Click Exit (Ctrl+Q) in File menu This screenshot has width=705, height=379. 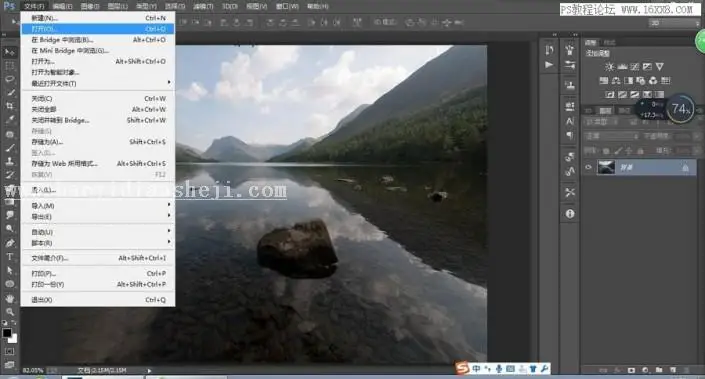[x=98, y=299]
